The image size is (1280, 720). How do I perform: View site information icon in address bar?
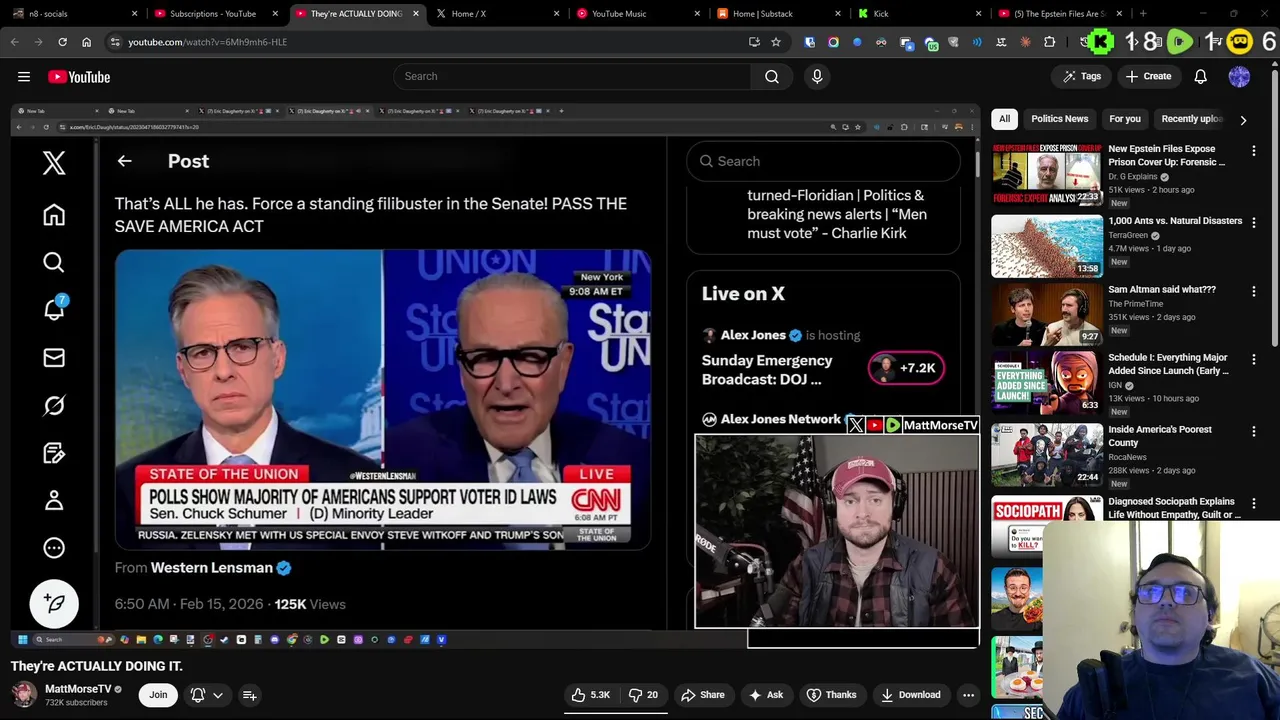115,42
